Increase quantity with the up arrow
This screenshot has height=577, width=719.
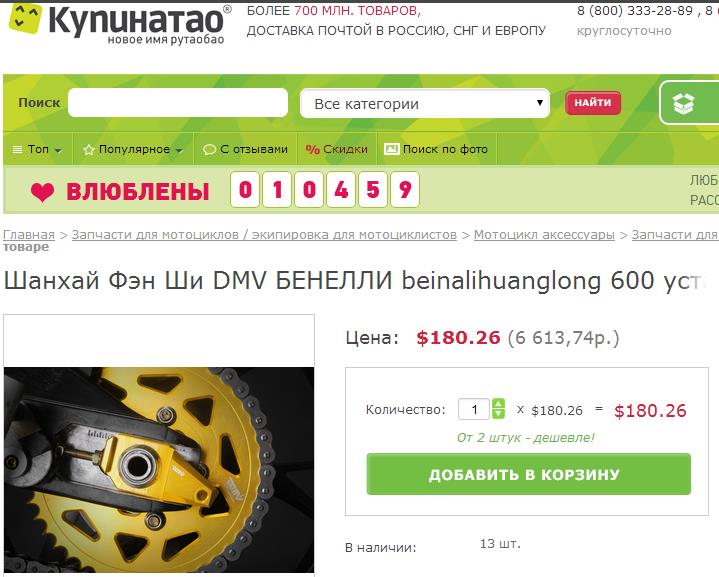[498, 404]
